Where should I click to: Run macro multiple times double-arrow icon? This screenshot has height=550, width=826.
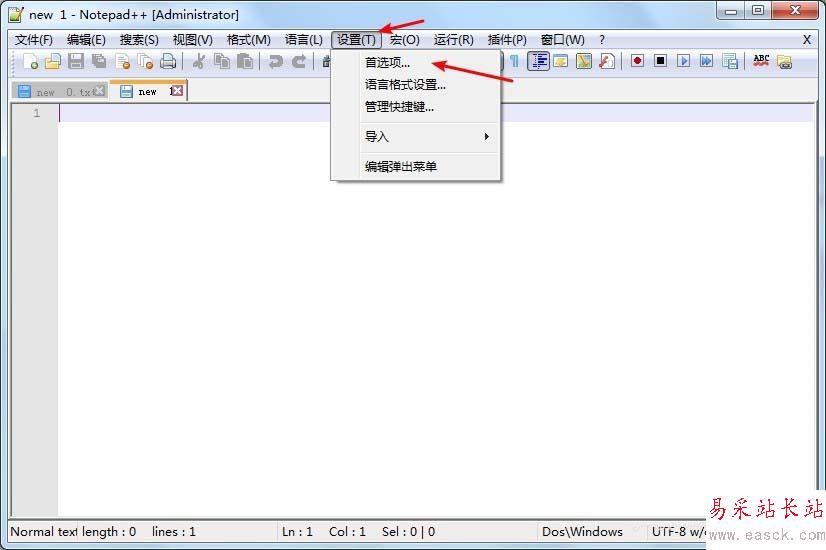(706, 61)
